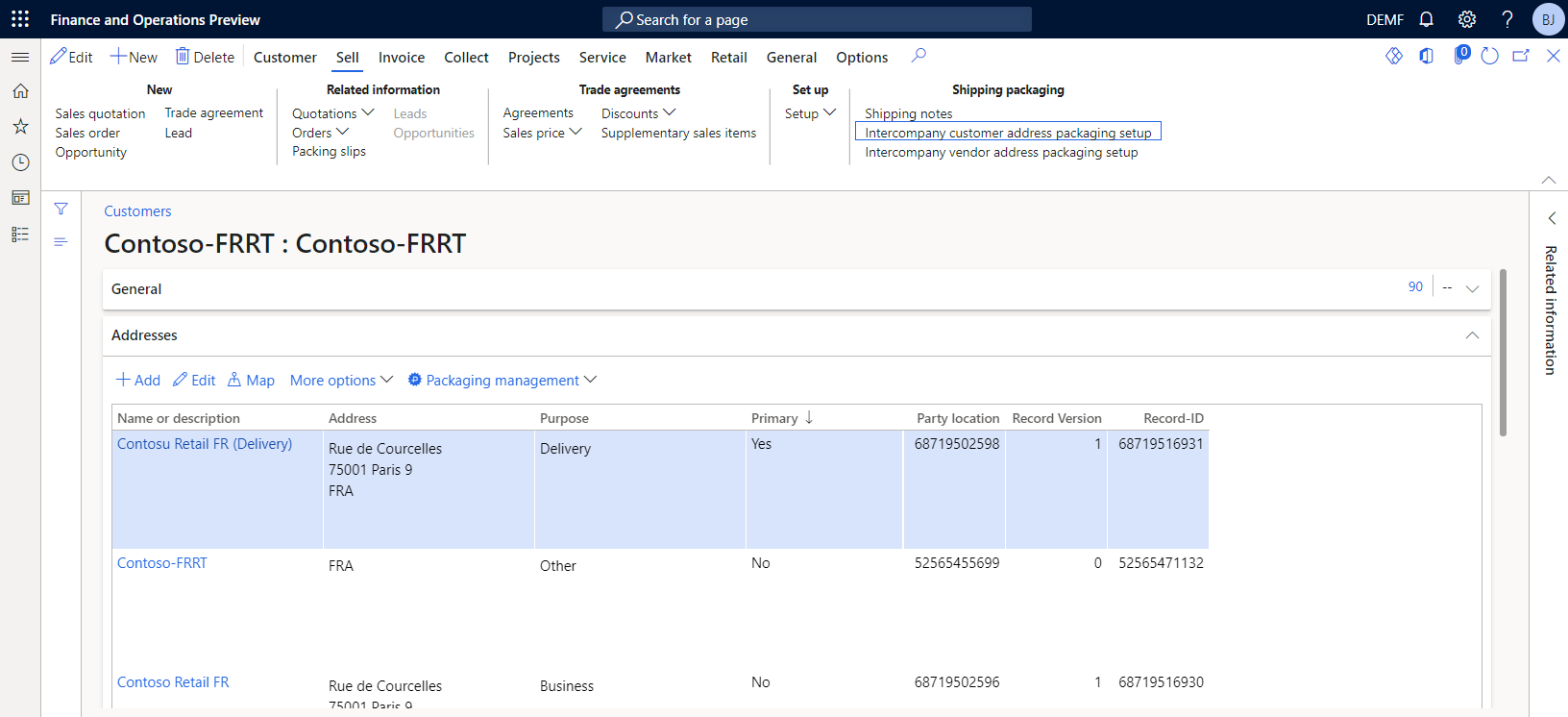Switch to the Collect tab
This screenshot has width=1568, height=717.
pyautogui.click(x=466, y=57)
